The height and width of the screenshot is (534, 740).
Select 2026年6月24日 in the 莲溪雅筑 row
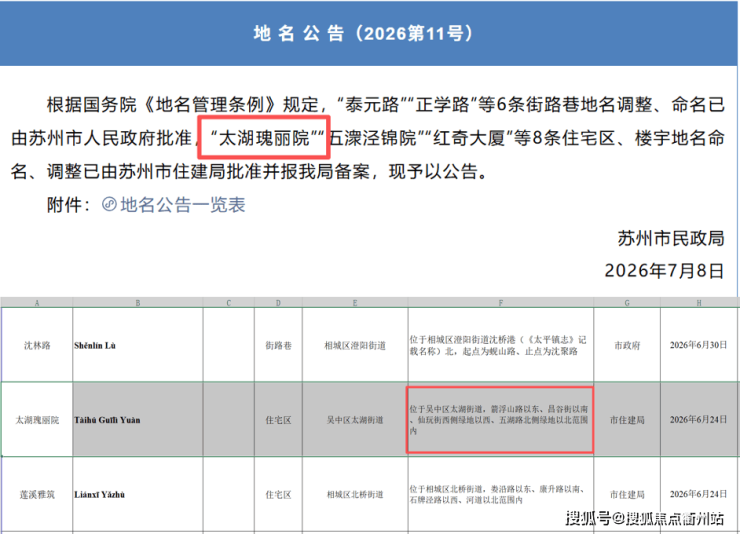[699, 494]
